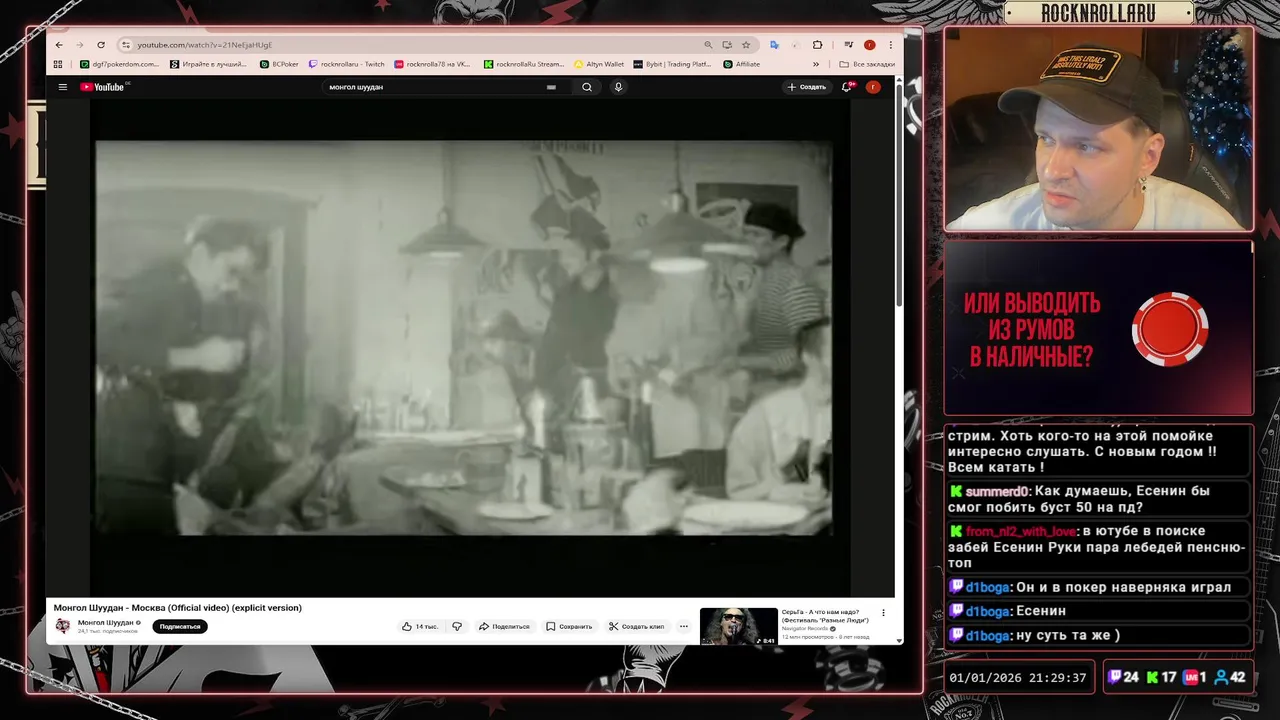Click the YouTube search magnifier button

tap(587, 87)
